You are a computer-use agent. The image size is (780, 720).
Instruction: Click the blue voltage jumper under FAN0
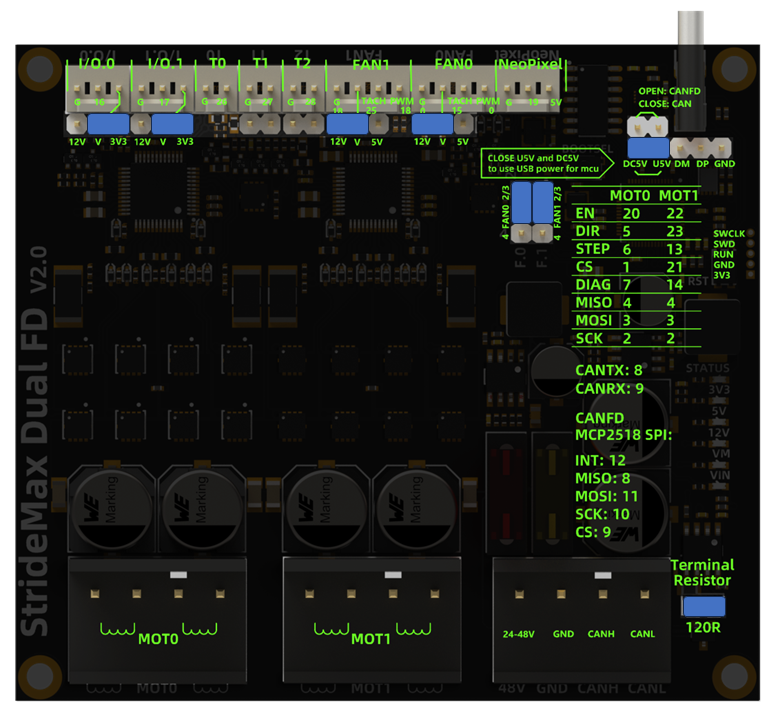coord(432,124)
